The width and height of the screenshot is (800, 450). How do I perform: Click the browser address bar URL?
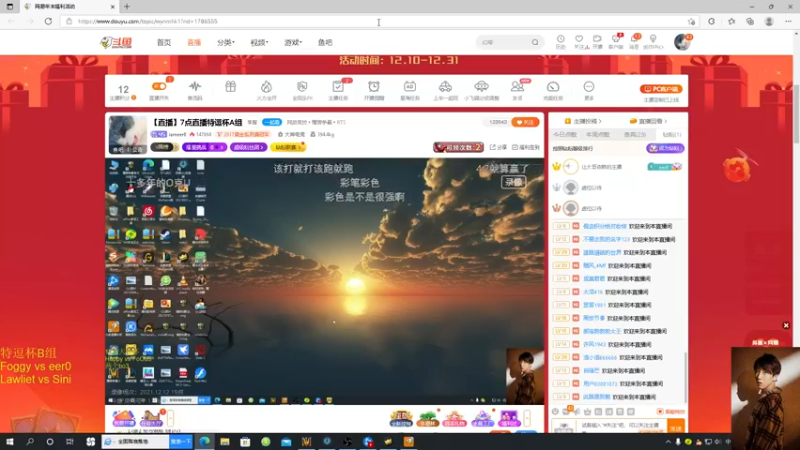click(x=148, y=21)
